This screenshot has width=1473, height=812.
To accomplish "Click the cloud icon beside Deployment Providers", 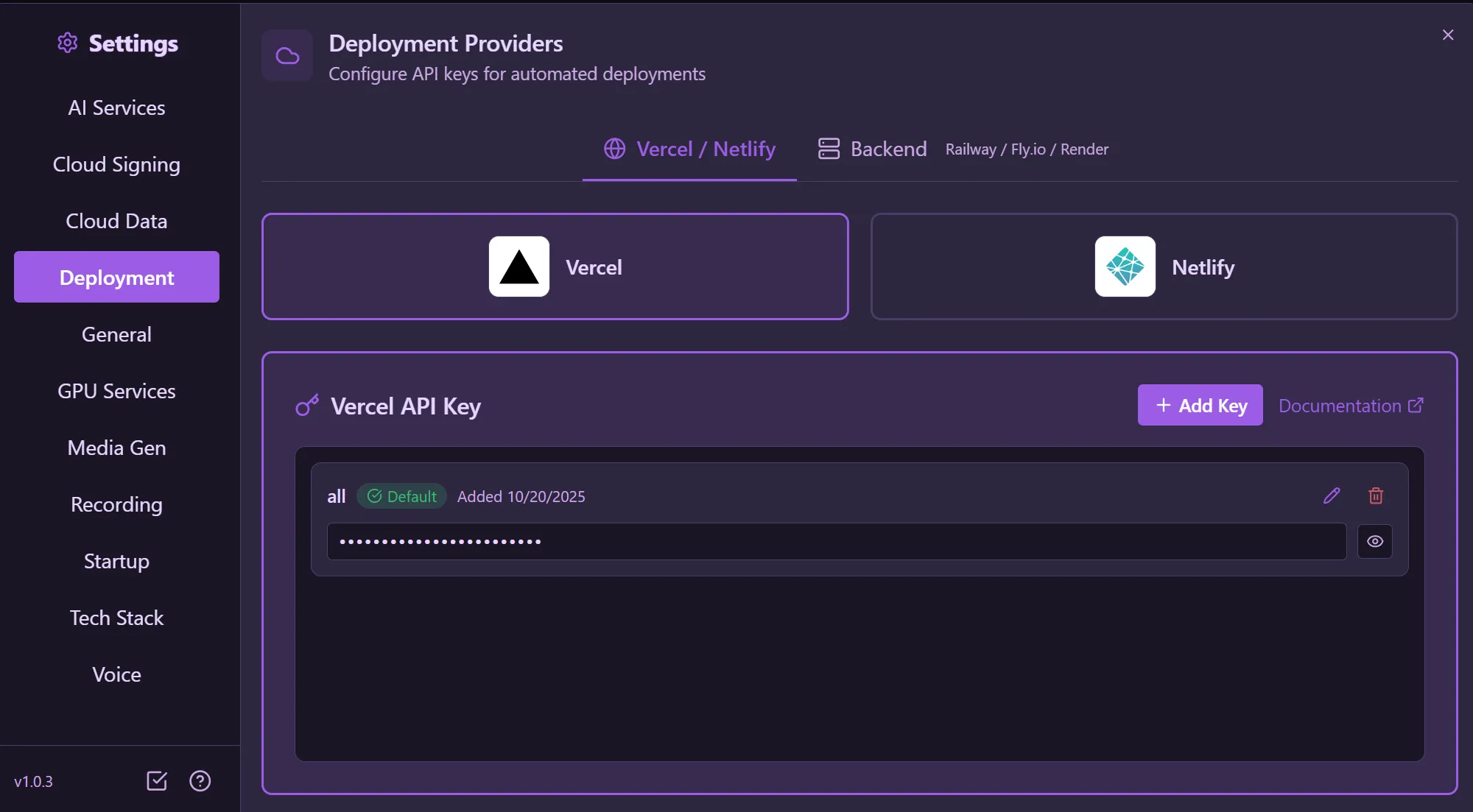I will [x=287, y=55].
